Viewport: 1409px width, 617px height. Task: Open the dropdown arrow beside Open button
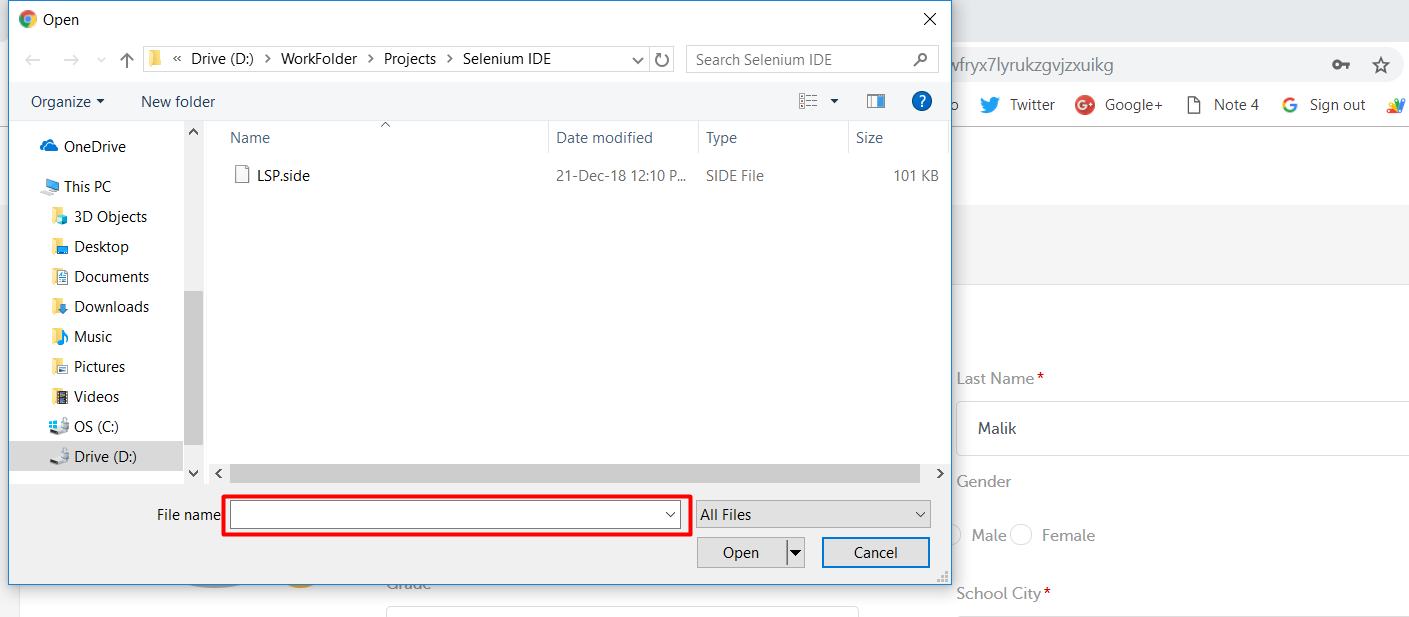click(x=795, y=552)
